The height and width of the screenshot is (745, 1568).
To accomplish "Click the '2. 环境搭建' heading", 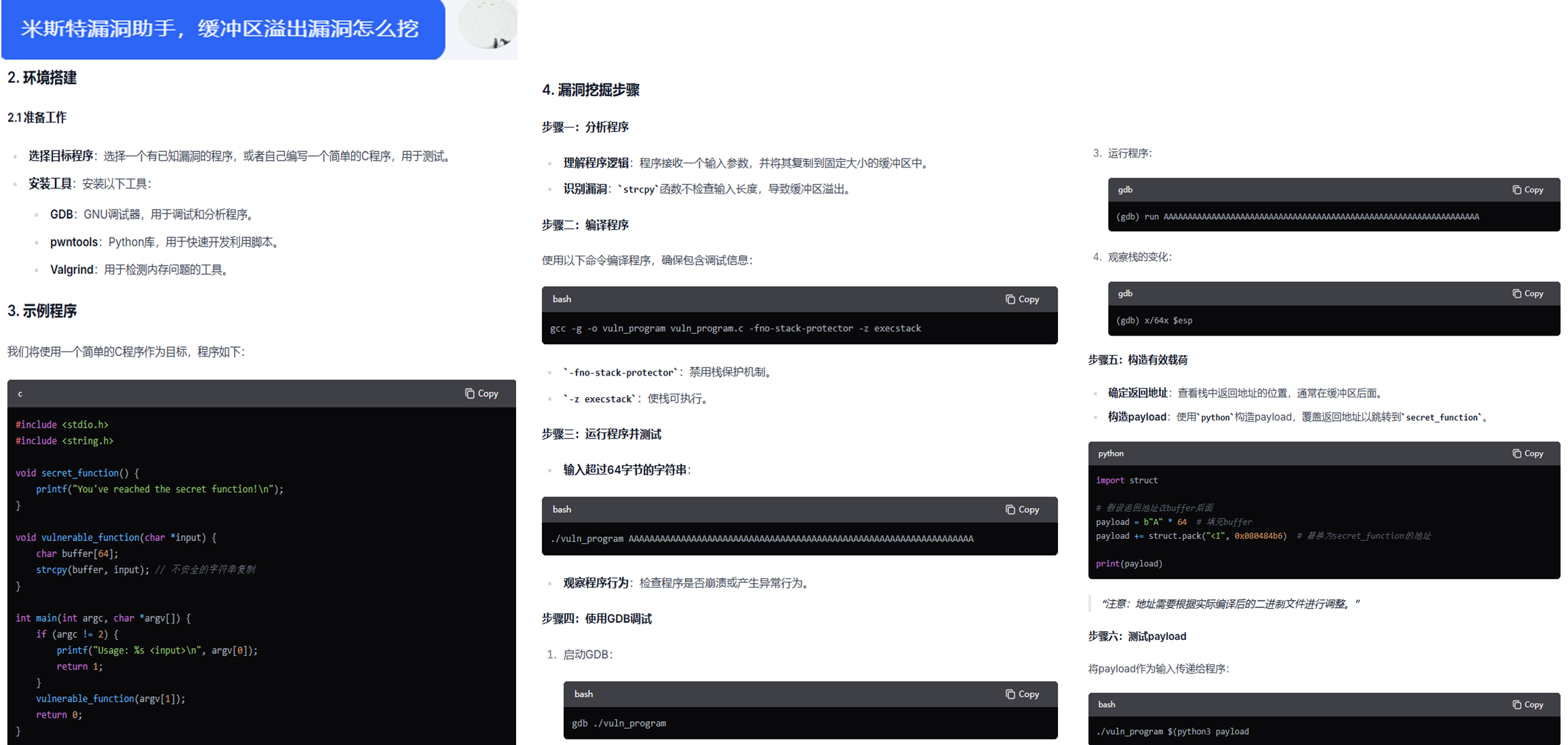I will tap(42, 78).
